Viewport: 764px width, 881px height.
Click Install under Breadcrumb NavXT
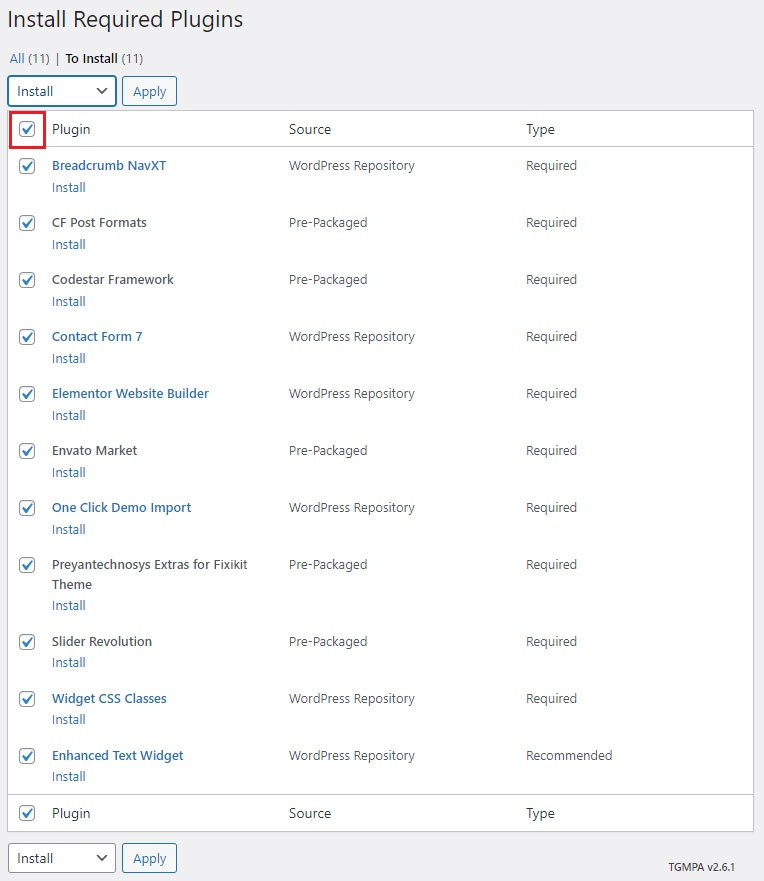click(69, 188)
